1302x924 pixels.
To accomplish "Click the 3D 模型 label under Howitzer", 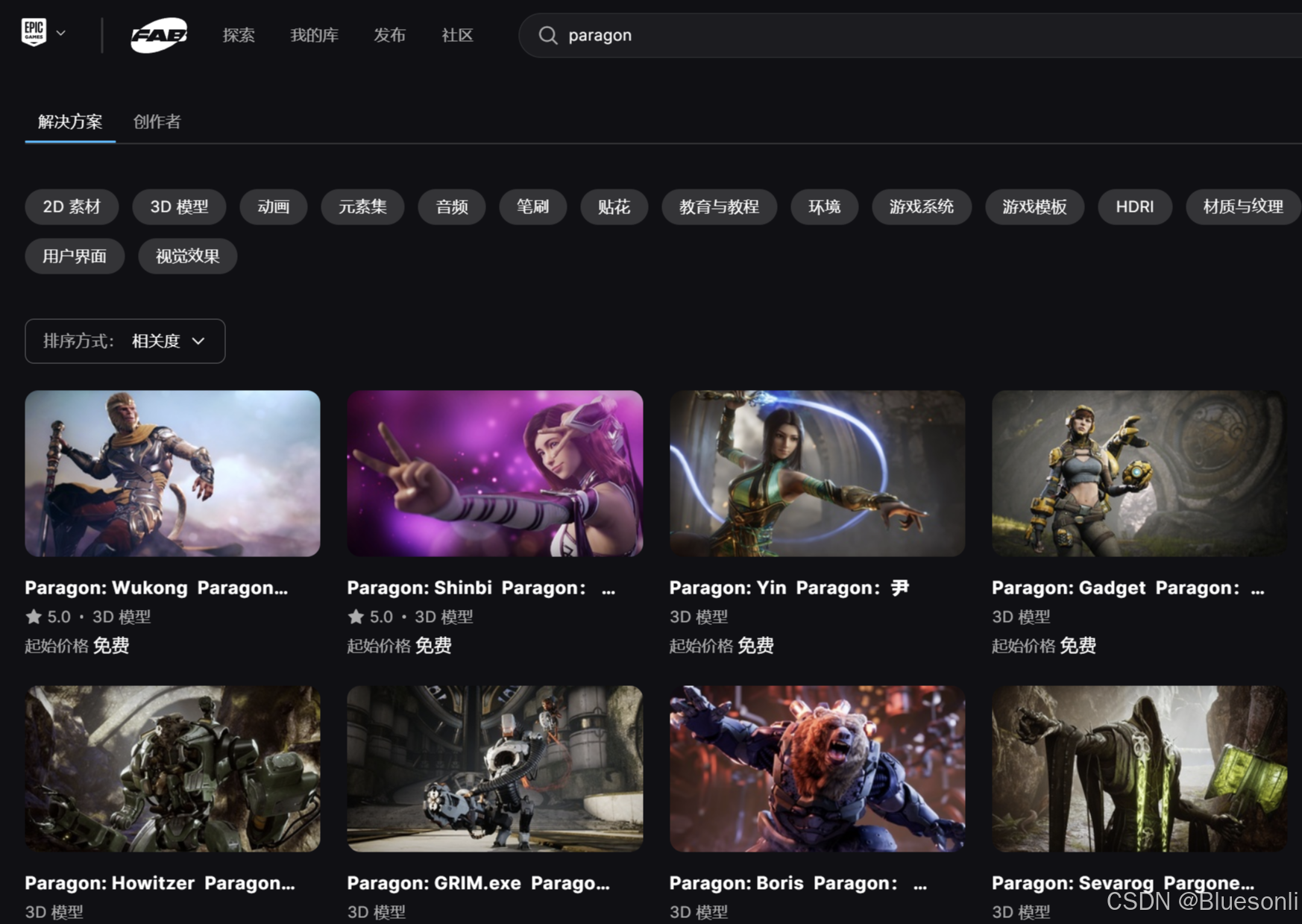I will pyautogui.click(x=54, y=912).
